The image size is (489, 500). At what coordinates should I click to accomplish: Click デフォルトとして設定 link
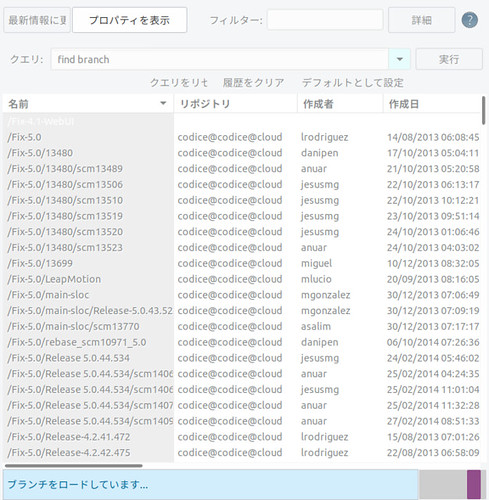(x=353, y=82)
